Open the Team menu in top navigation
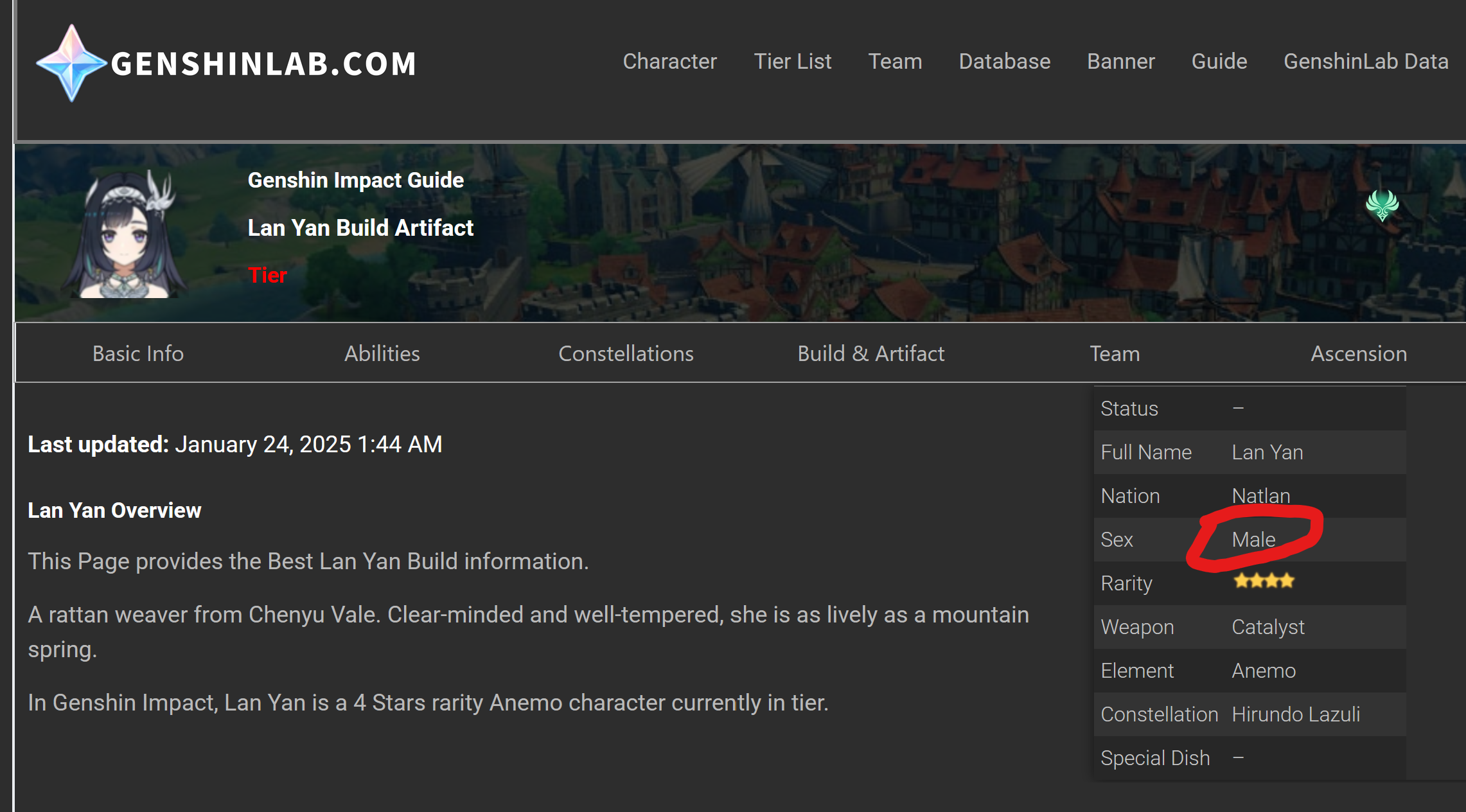 point(895,62)
